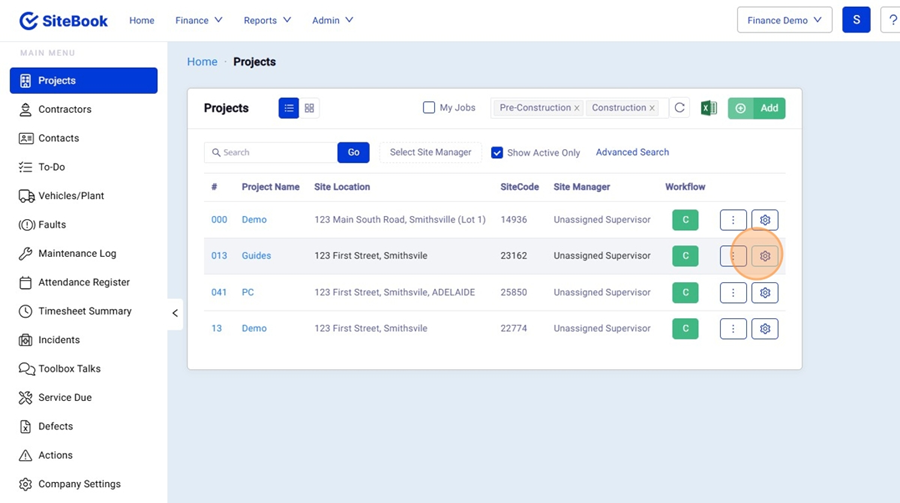
Task: Enable the My Jobs checkbox
Action: [429, 108]
